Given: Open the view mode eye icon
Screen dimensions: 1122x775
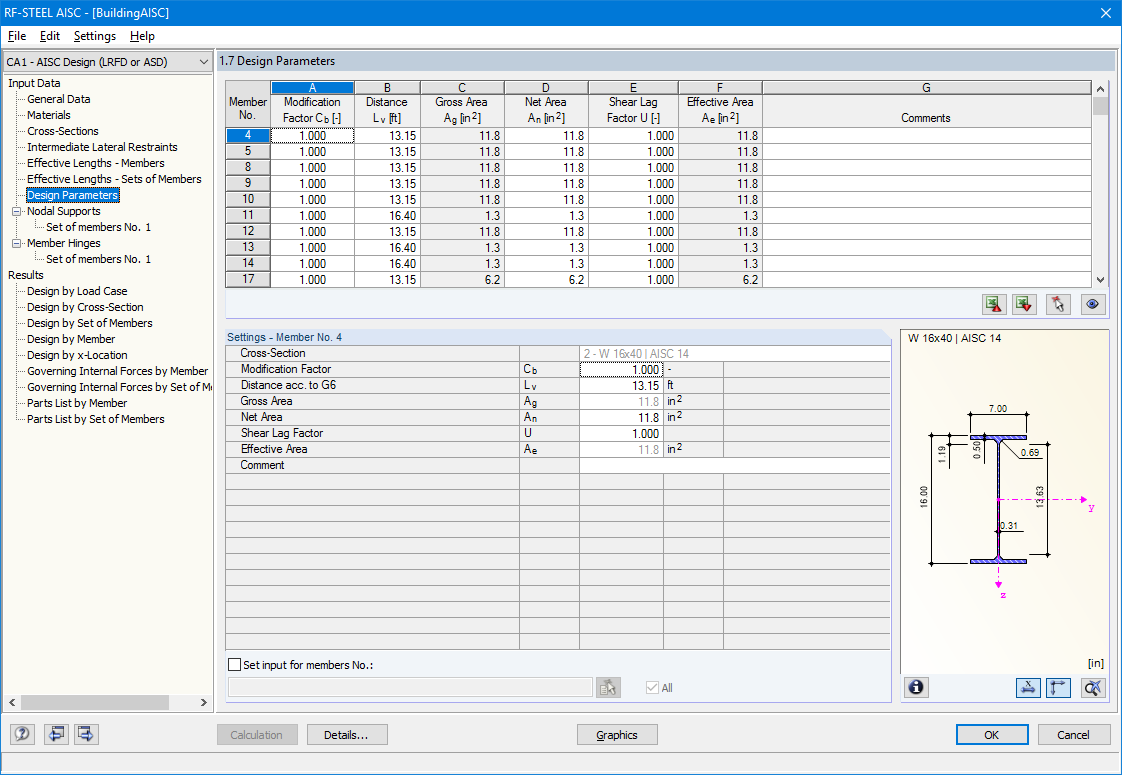Looking at the screenshot, I should (1092, 304).
